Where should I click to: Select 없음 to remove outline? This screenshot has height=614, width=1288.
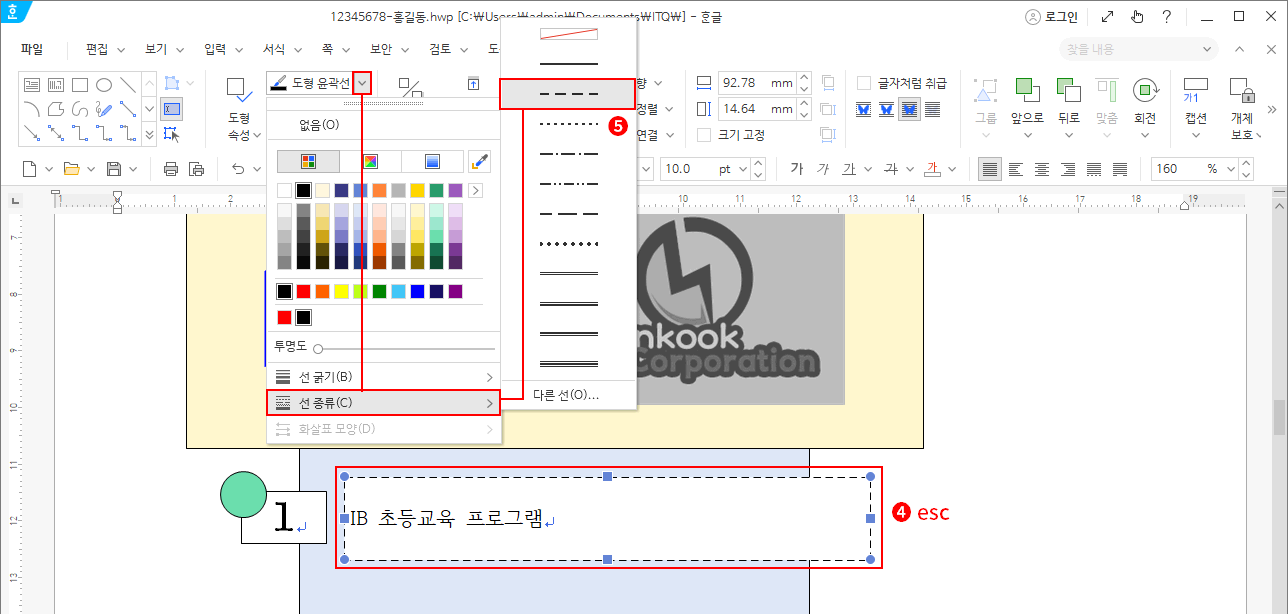[x=319, y=125]
